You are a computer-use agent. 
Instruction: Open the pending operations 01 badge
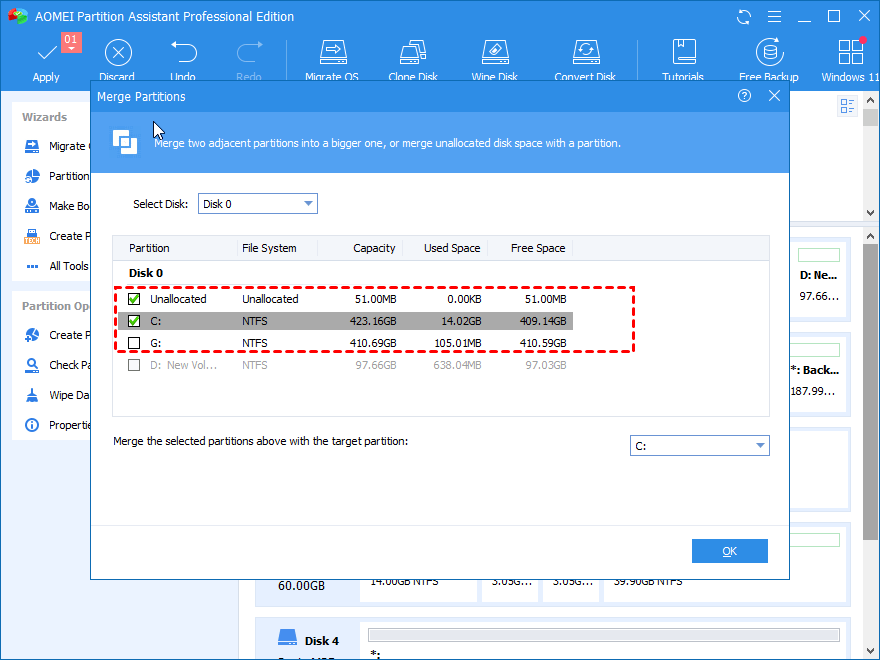click(71, 42)
